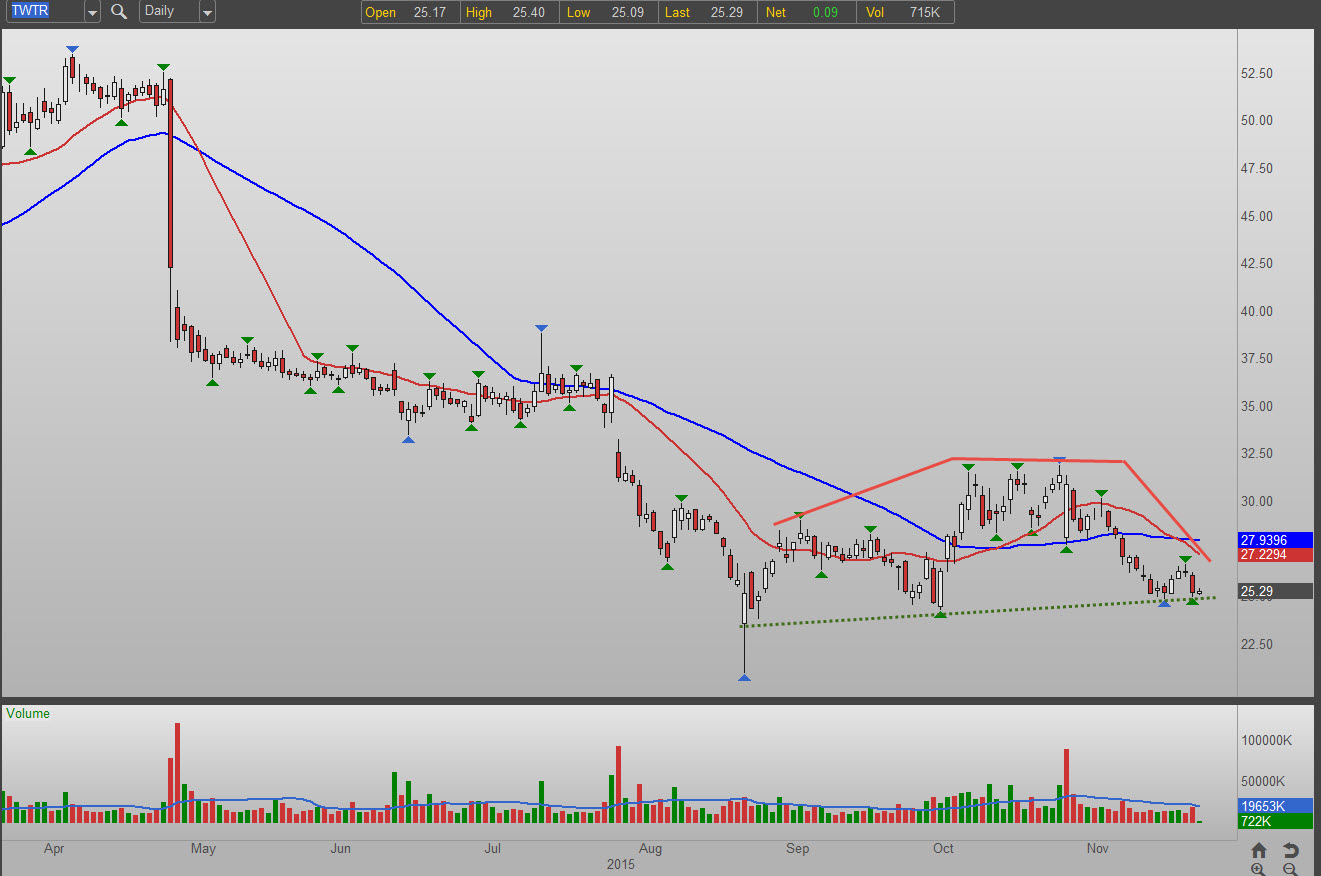This screenshot has width=1321, height=876.
Task: Click the green 722K volume tag
Action: tap(1274, 821)
